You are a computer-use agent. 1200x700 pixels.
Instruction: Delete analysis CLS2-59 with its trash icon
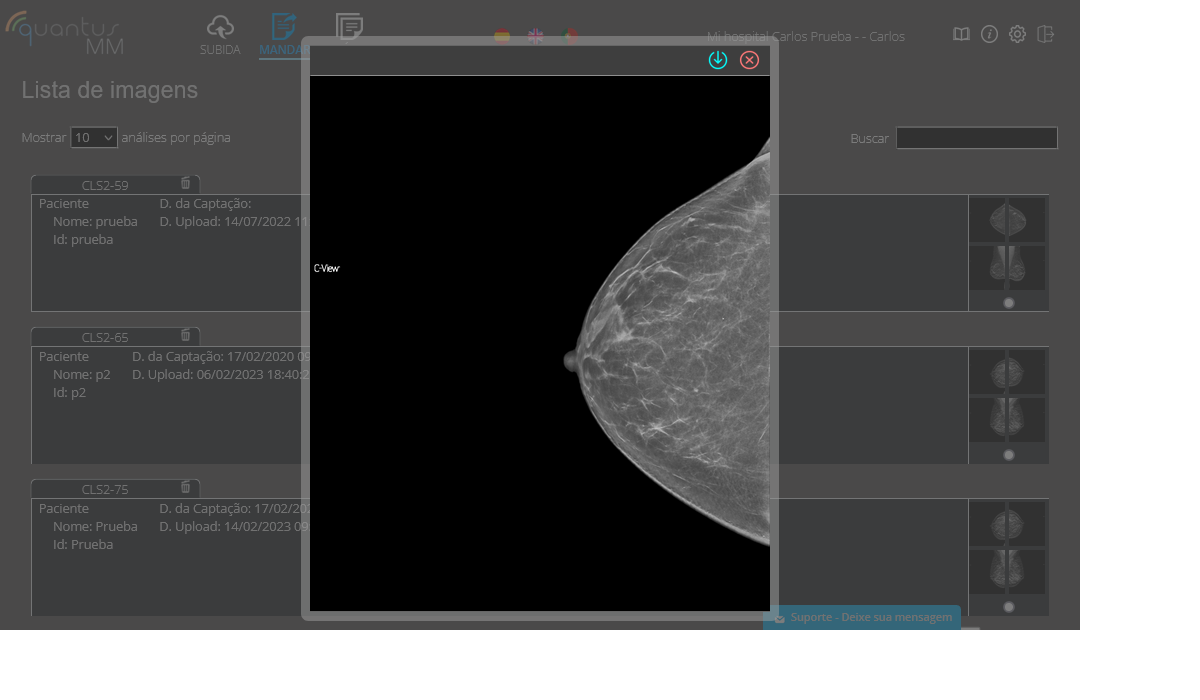[185, 183]
